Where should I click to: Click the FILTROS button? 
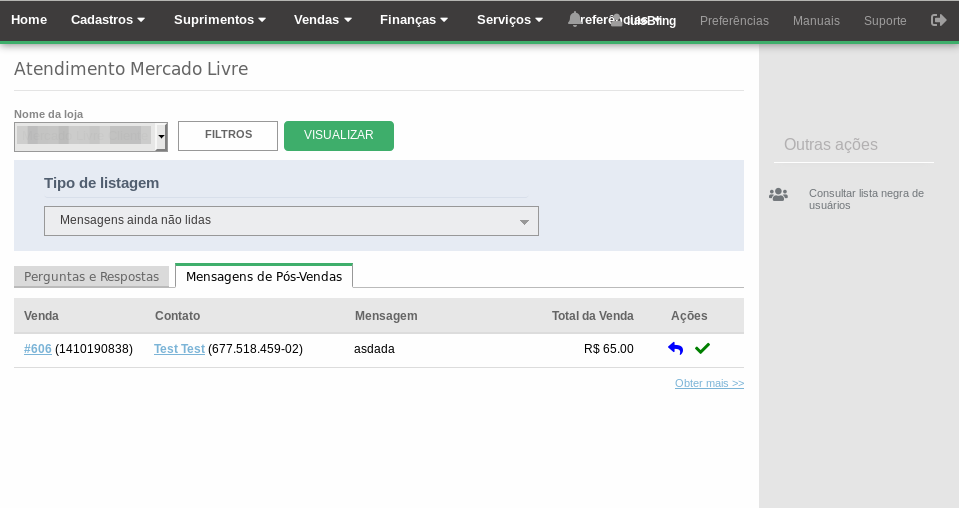(x=228, y=135)
